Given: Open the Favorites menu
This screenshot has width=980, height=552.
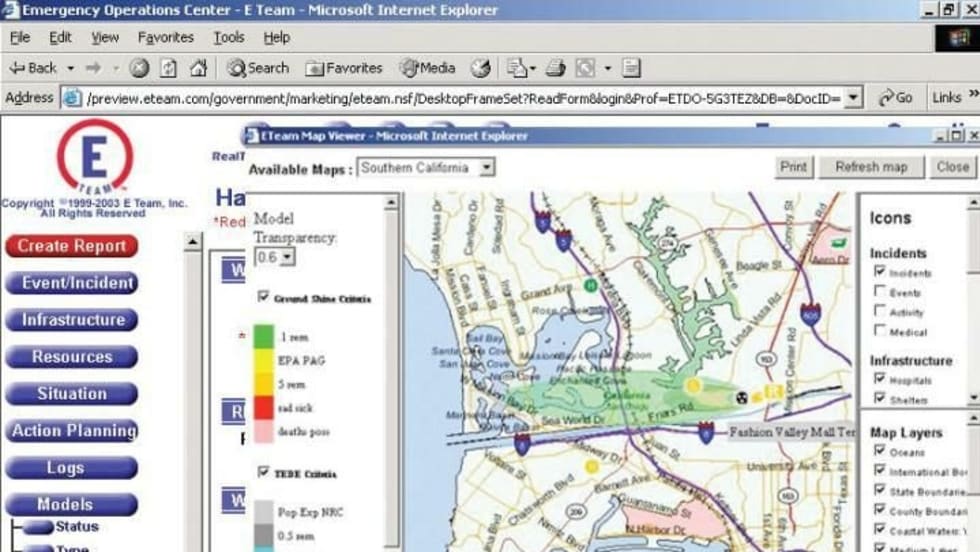Looking at the screenshot, I should [166, 37].
